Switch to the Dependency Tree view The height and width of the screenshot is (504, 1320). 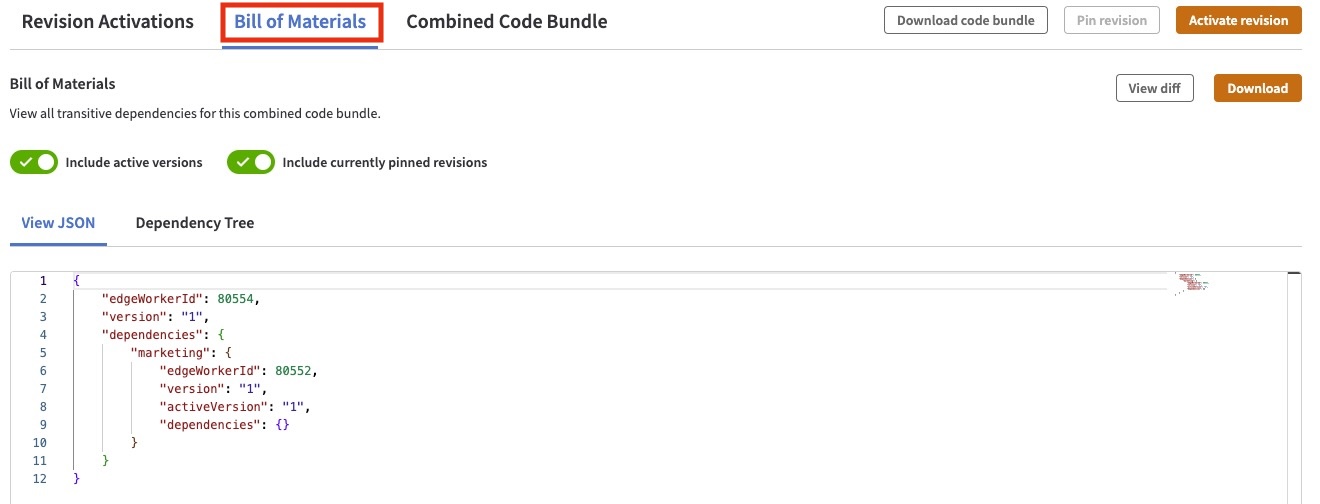click(x=195, y=223)
